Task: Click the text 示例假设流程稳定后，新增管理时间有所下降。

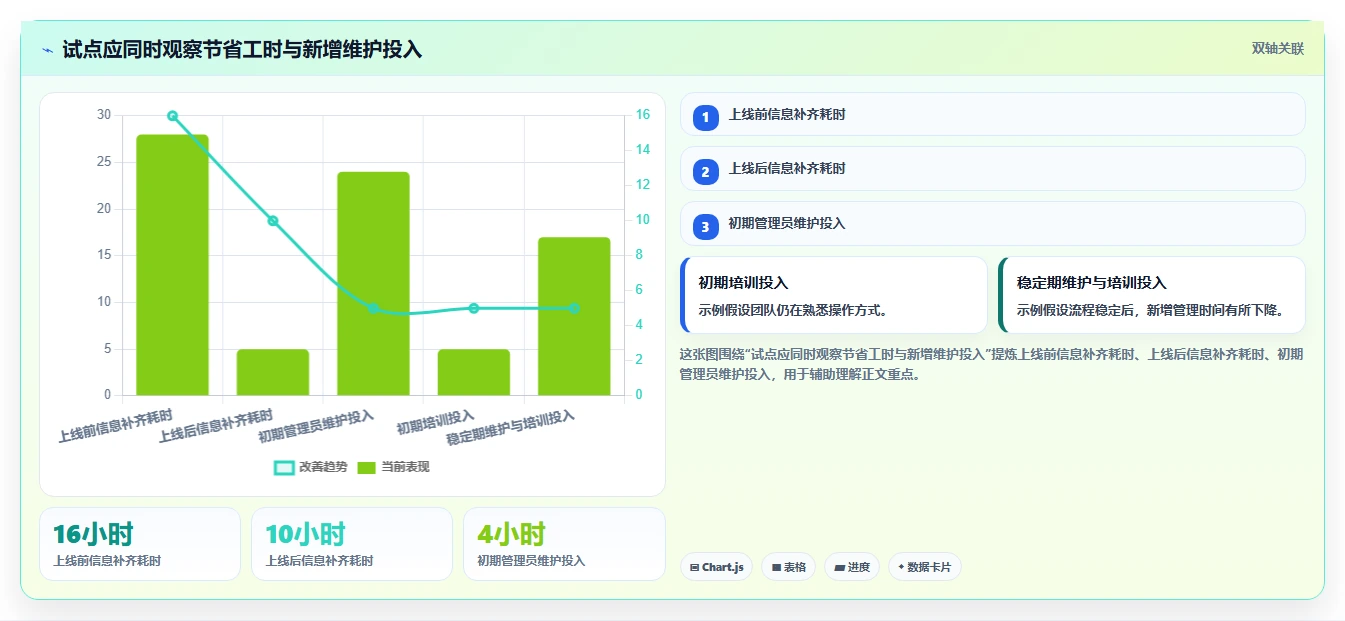Action: 1150,310
